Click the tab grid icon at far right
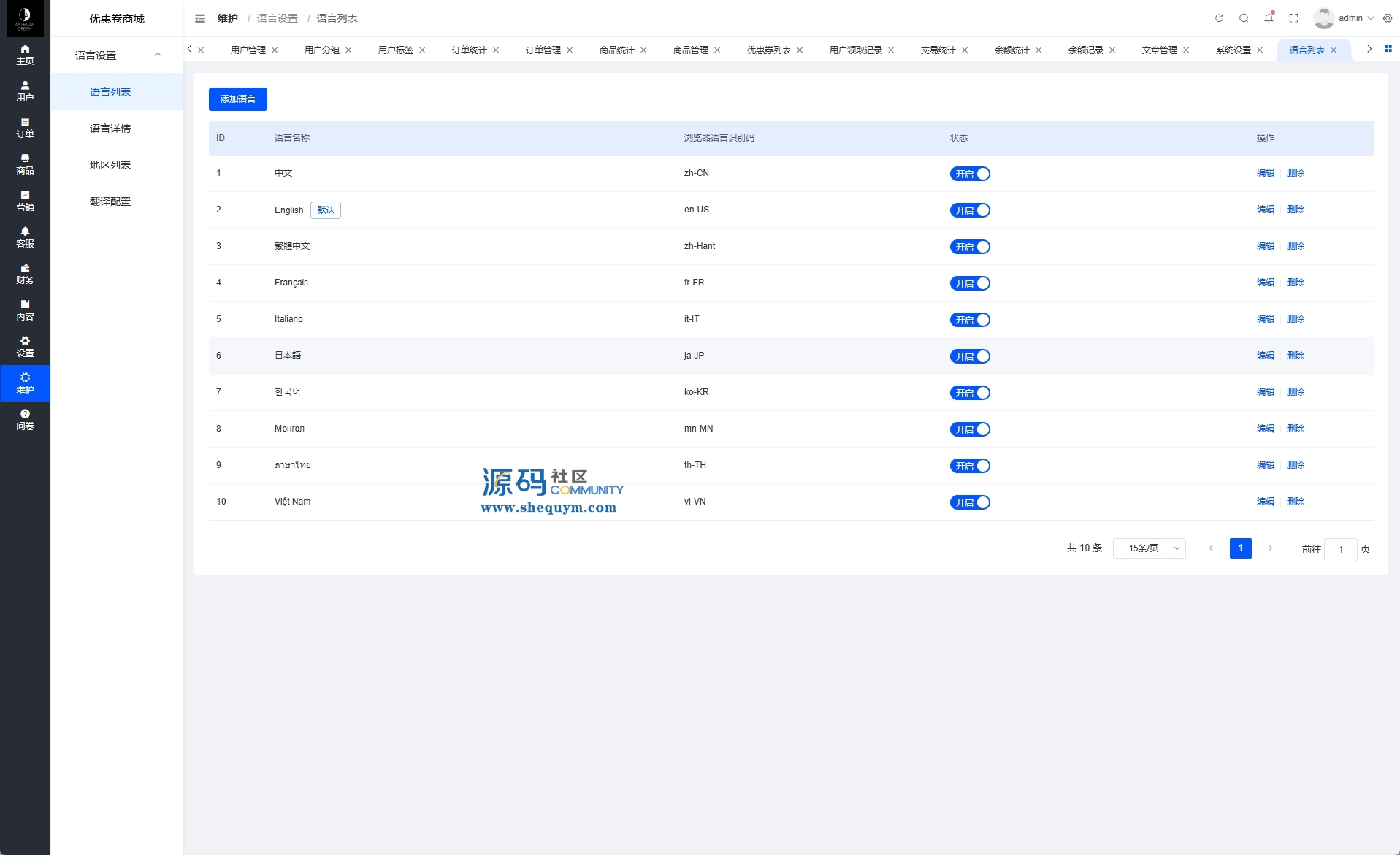Image resolution: width=1400 pixels, height=855 pixels. 1388,49
